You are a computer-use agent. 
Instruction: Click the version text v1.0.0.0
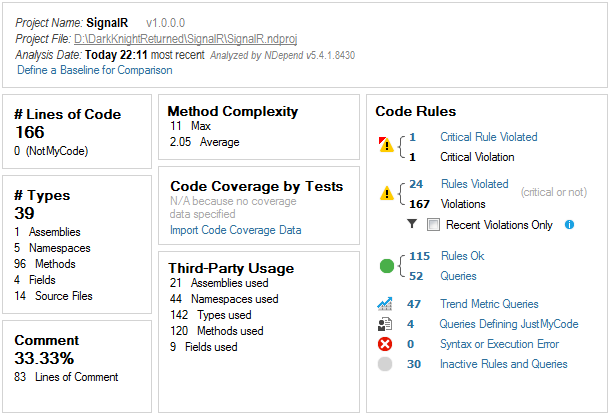coord(165,23)
